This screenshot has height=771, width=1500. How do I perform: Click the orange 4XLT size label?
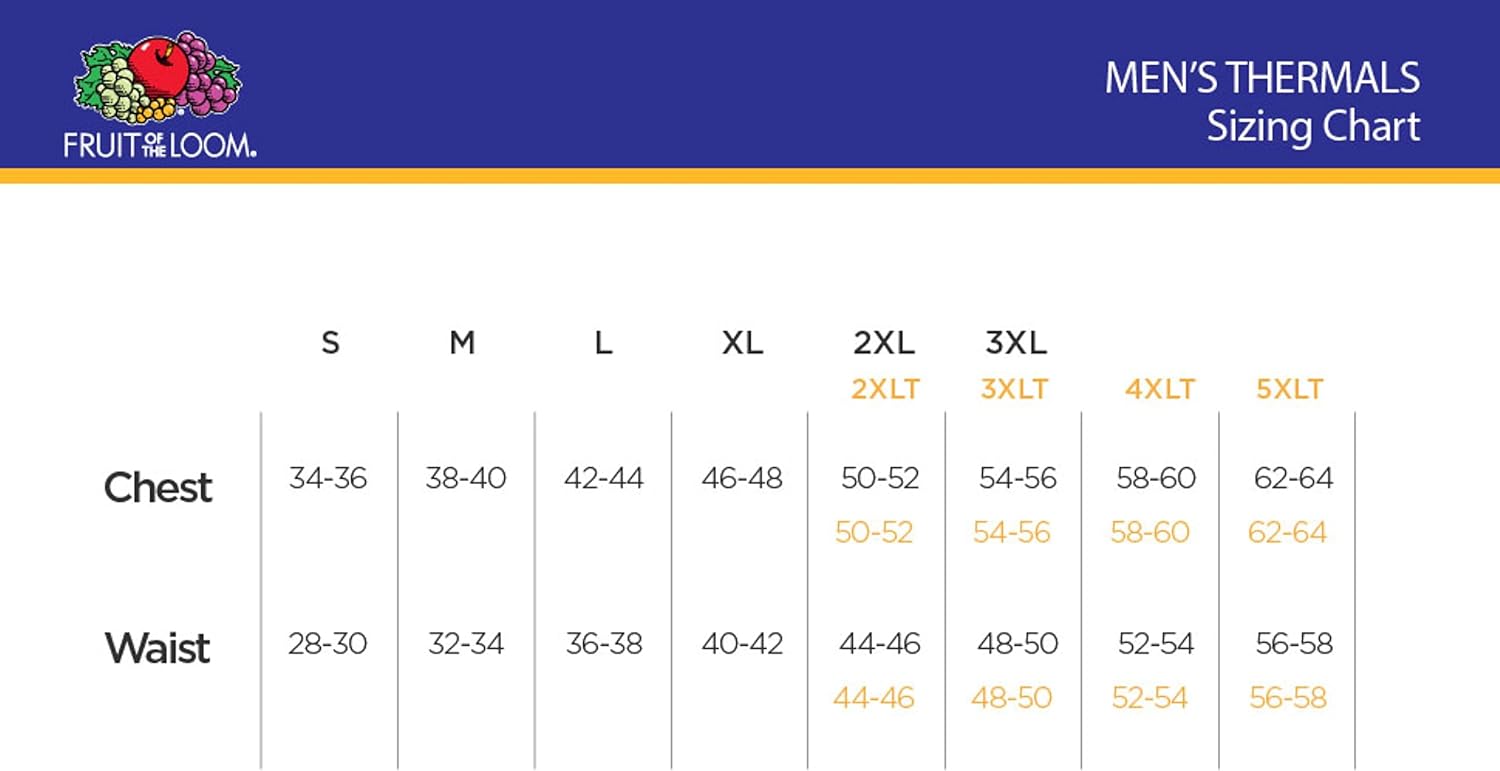coord(1159,389)
